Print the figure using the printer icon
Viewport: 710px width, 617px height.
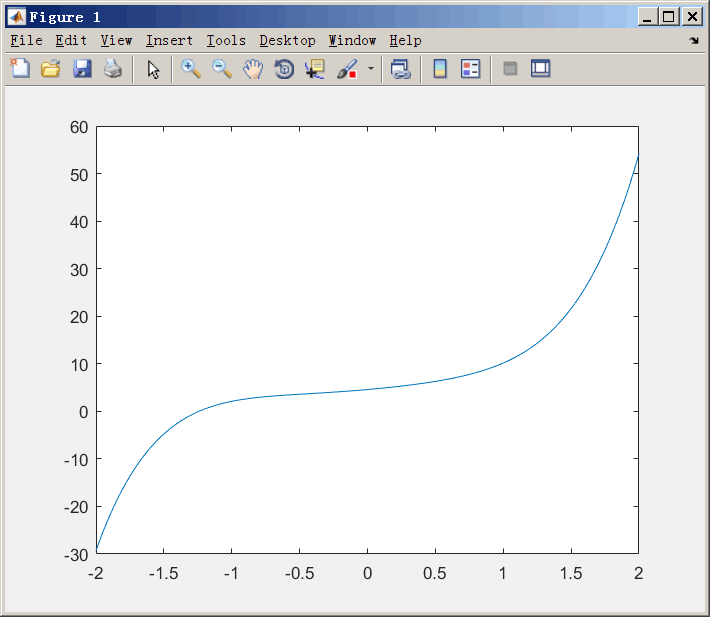113,69
